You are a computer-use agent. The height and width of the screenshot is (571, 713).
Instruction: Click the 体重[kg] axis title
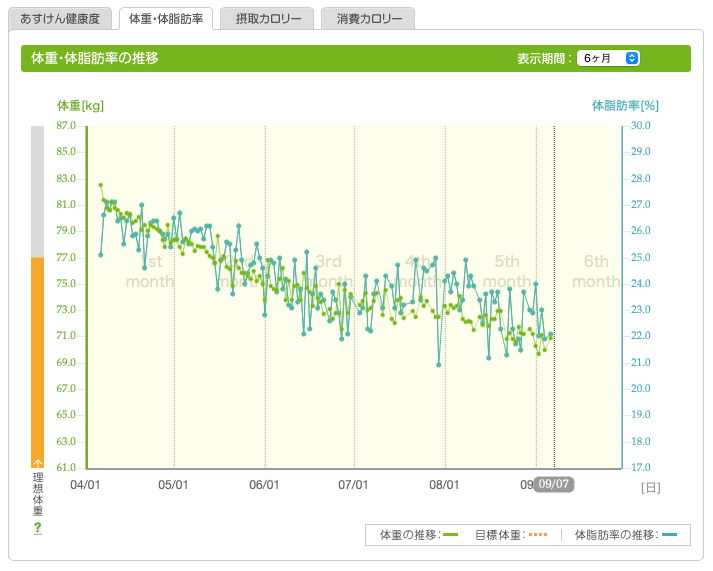80,105
